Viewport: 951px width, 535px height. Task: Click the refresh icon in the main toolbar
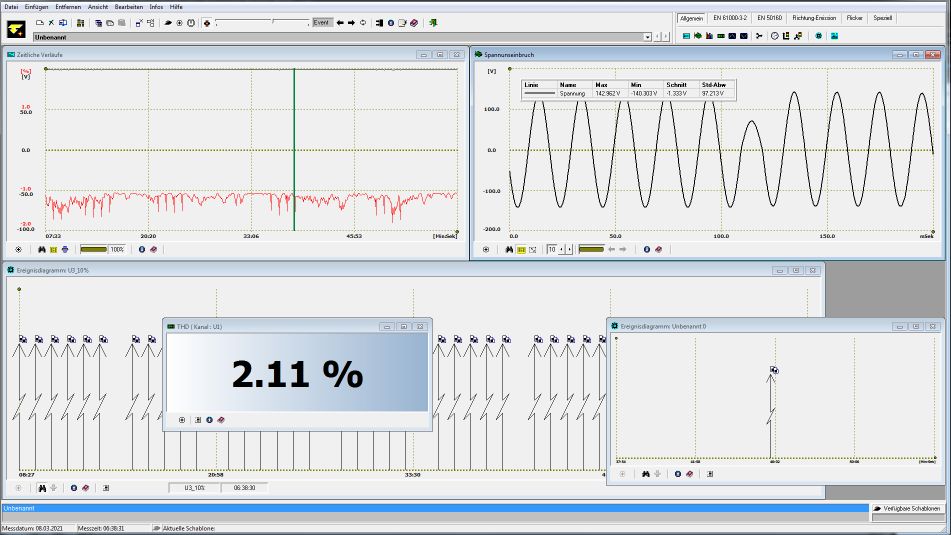(362, 22)
